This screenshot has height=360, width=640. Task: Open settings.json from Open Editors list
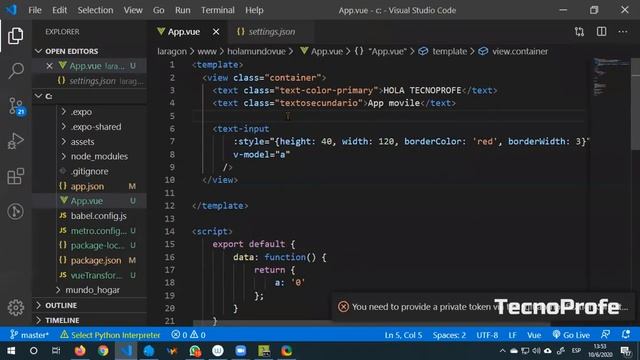[x=89, y=81]
